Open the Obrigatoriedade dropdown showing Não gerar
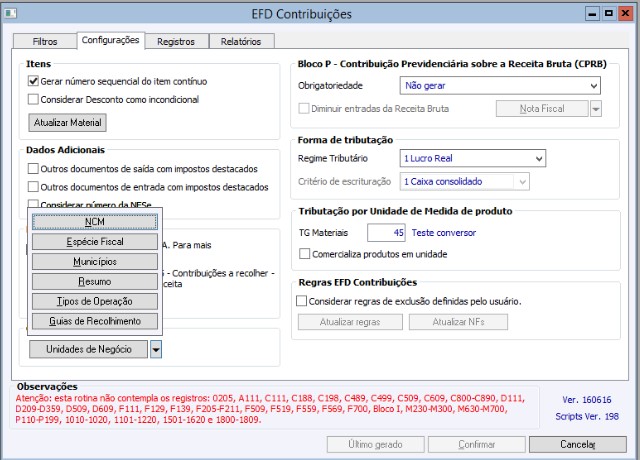The width and height of the screenshot is (640, 460). [500, 86]
